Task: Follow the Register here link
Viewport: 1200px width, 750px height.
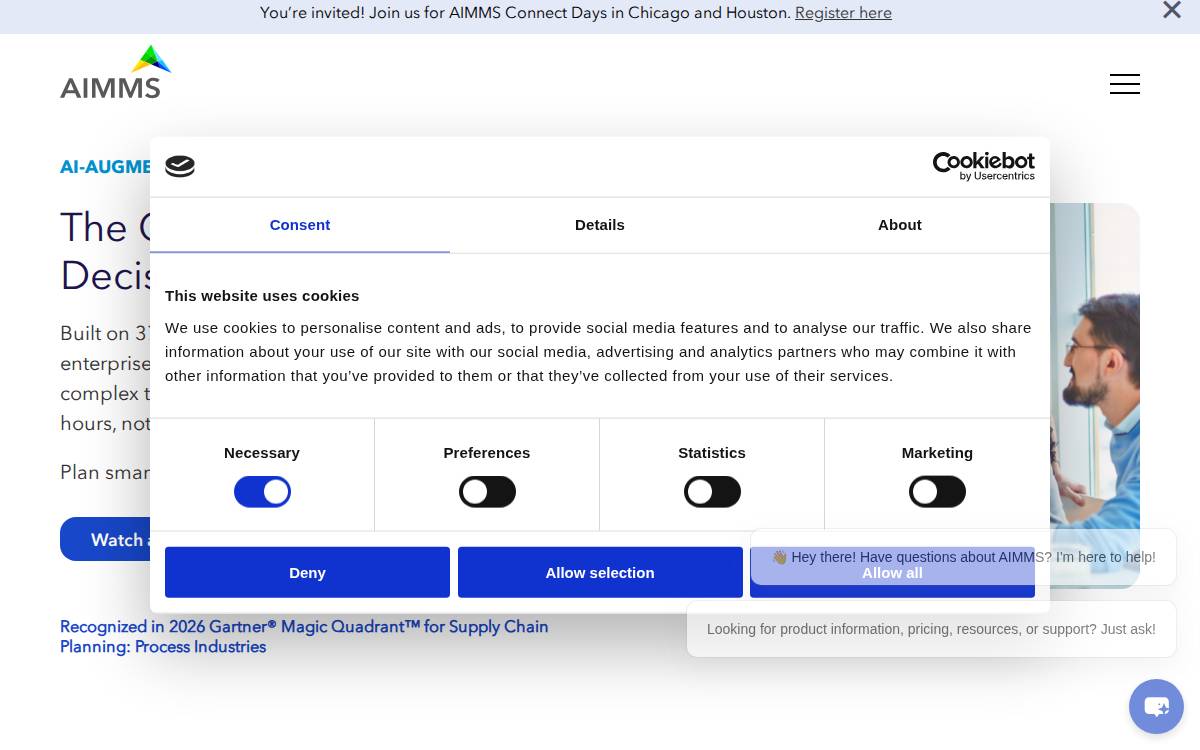Action: tap(843, 13)
